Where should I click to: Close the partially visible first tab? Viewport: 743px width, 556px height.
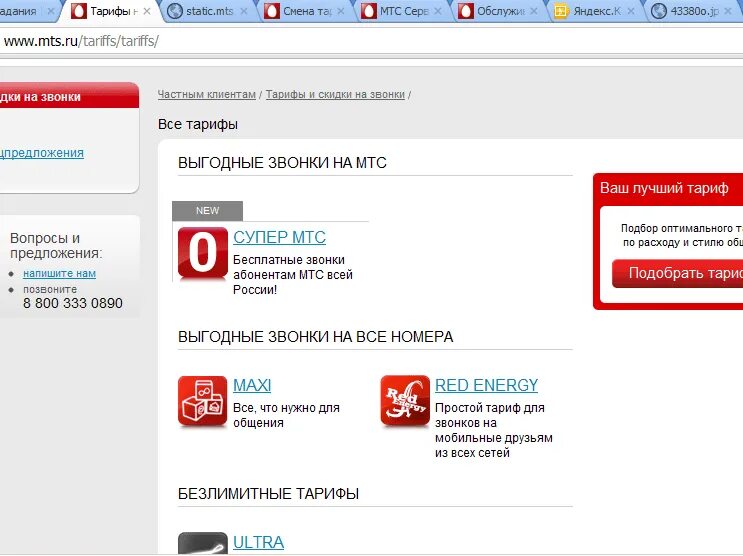tap(50, 11)
